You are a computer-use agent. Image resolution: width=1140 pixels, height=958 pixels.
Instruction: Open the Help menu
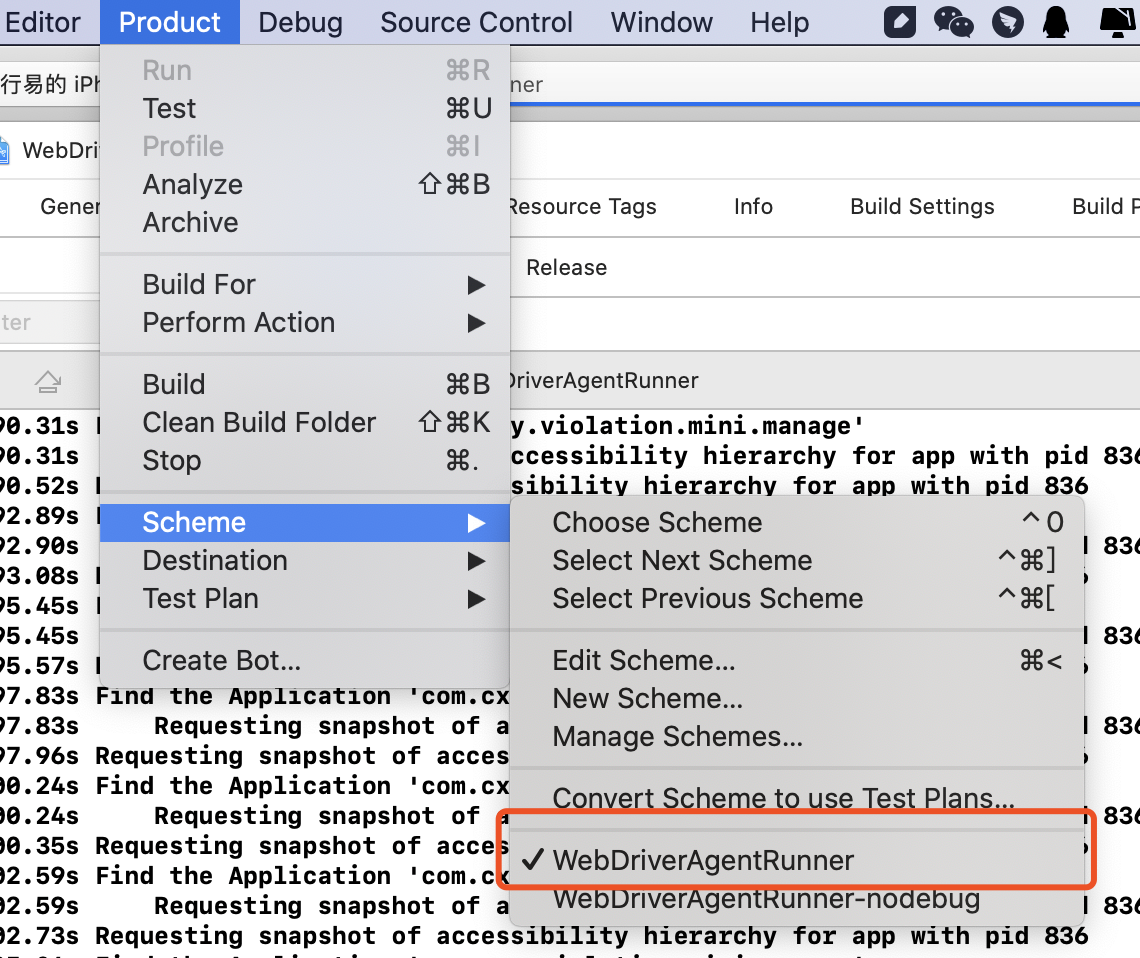[779, 22]
